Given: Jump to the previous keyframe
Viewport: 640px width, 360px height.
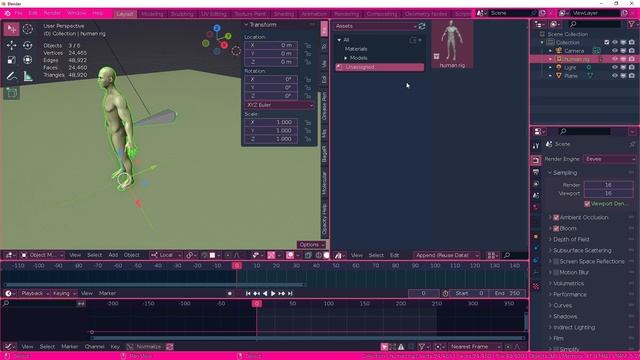Looking at the screenshot, I should tap(256, 293).
